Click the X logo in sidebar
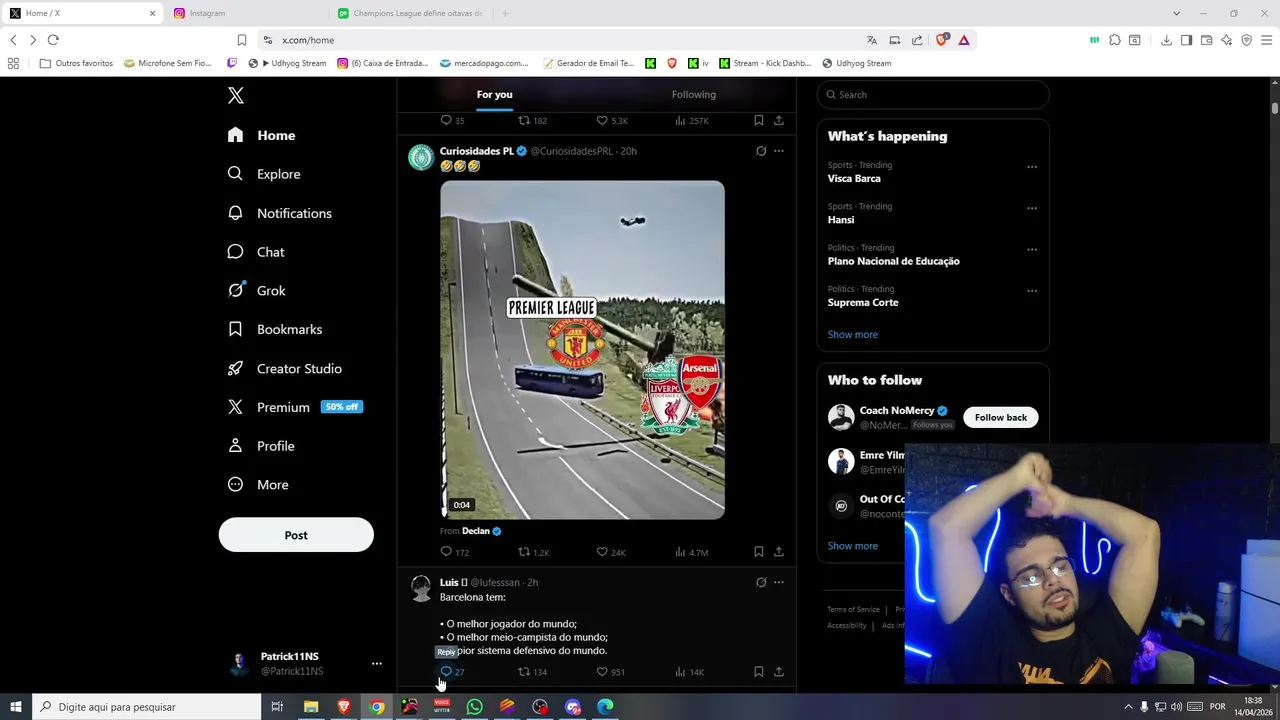This screenshot has height=720, width=1280. pyautogui.click(x=236, y=96)
